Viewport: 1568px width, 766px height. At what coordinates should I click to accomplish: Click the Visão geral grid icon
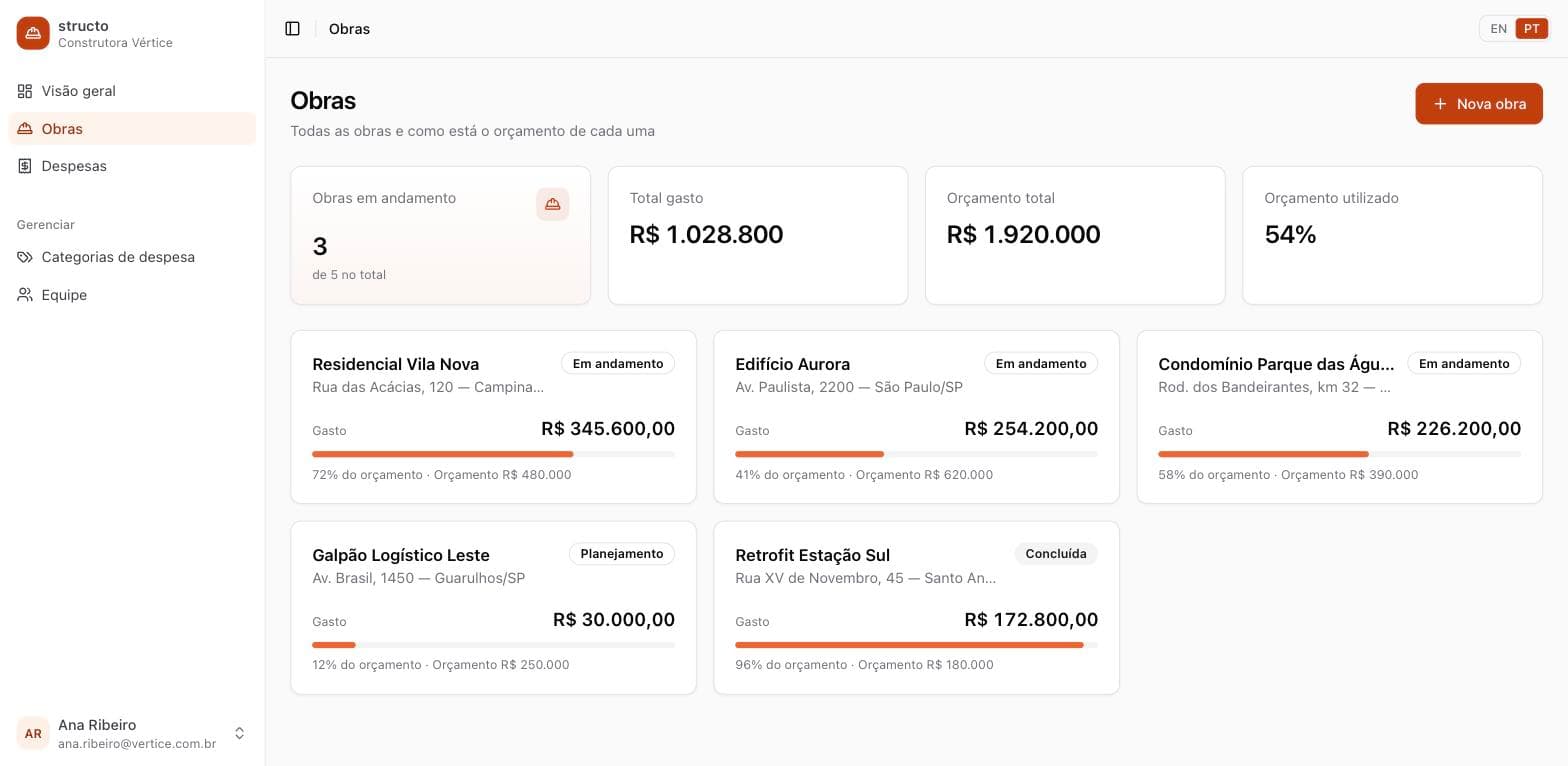coord(25,91)
